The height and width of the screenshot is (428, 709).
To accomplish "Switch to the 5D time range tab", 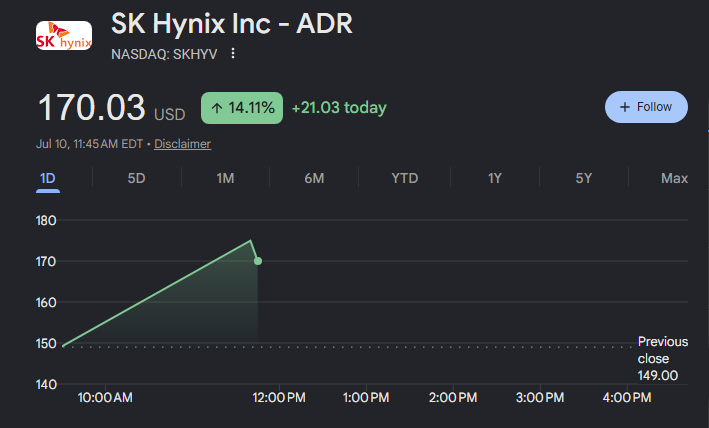I will click(x=136, y=178).
